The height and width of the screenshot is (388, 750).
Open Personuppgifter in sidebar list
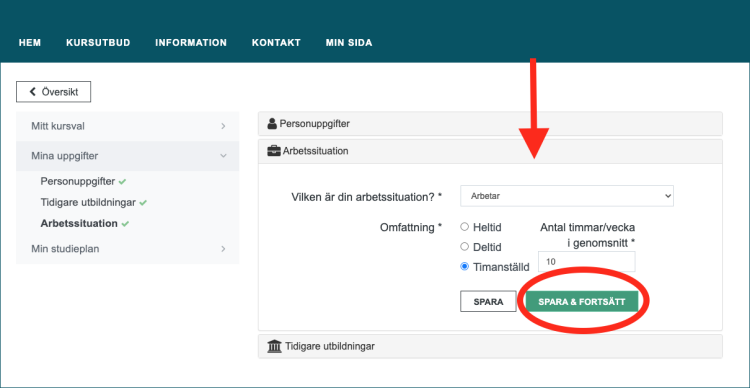coord(77,182)
